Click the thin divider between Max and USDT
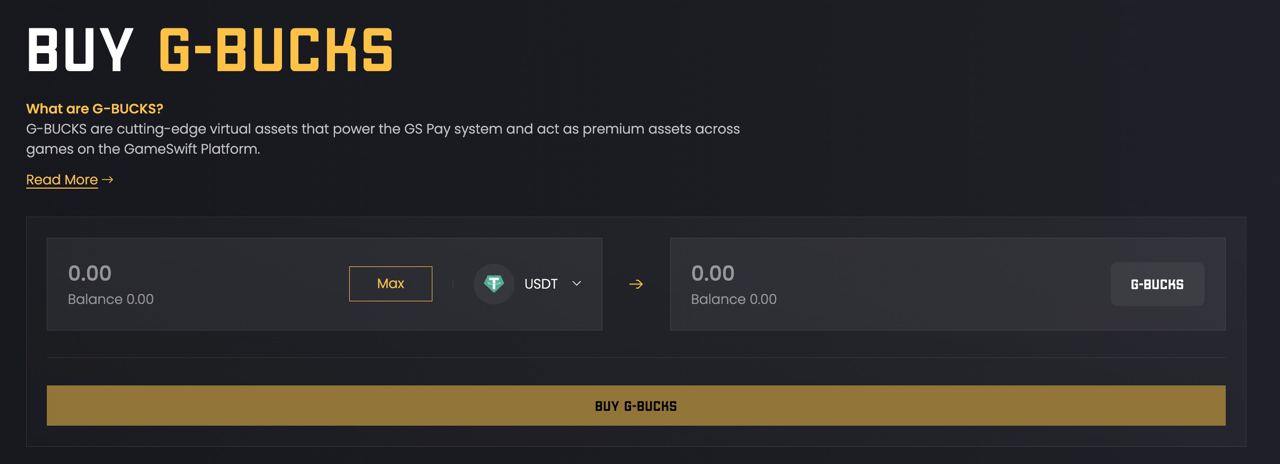This screenshot has width=1280, height=464. click(453, 284)
